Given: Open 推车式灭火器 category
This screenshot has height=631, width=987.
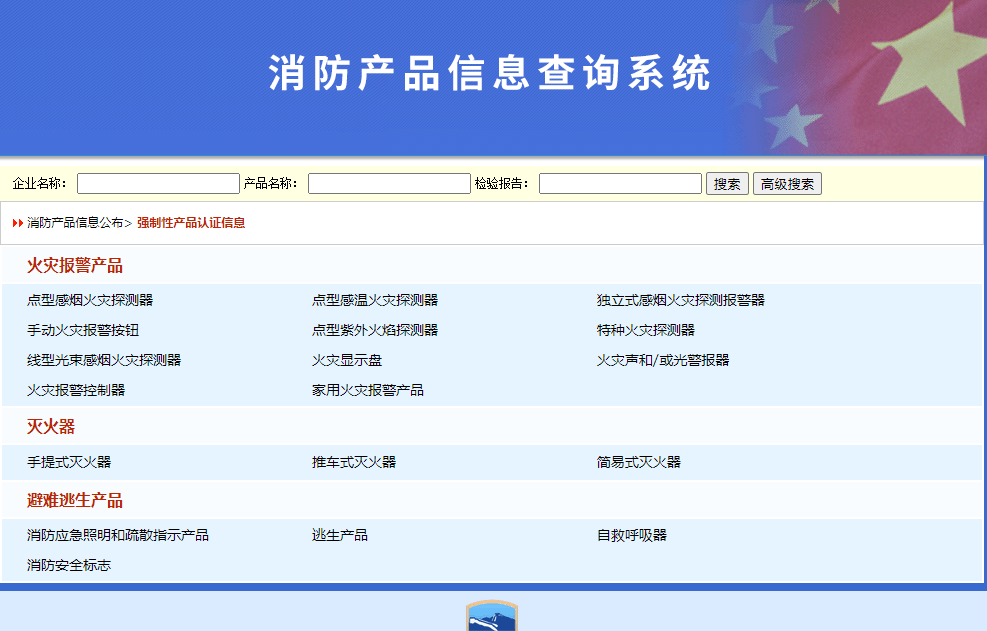Looking at the screenshot, I should click(354, 462).
